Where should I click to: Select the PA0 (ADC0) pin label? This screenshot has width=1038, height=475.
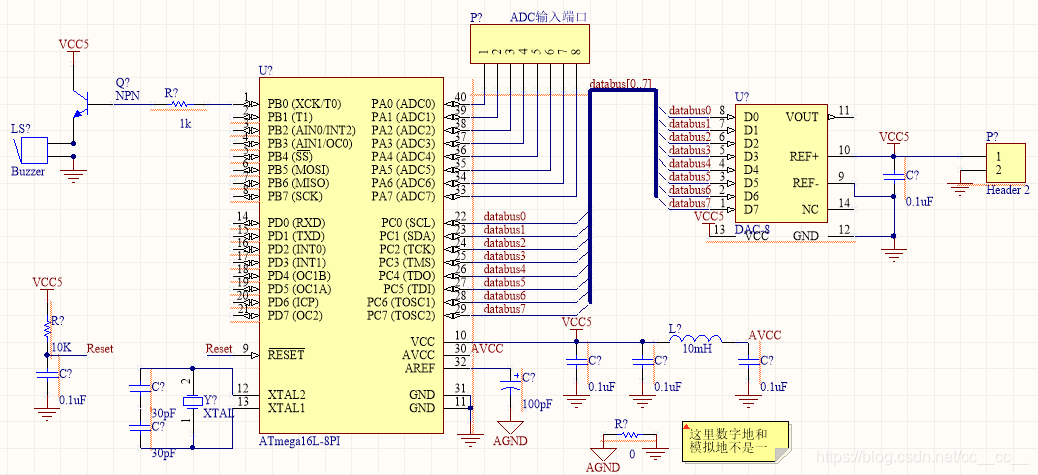(x=402, y=103)
